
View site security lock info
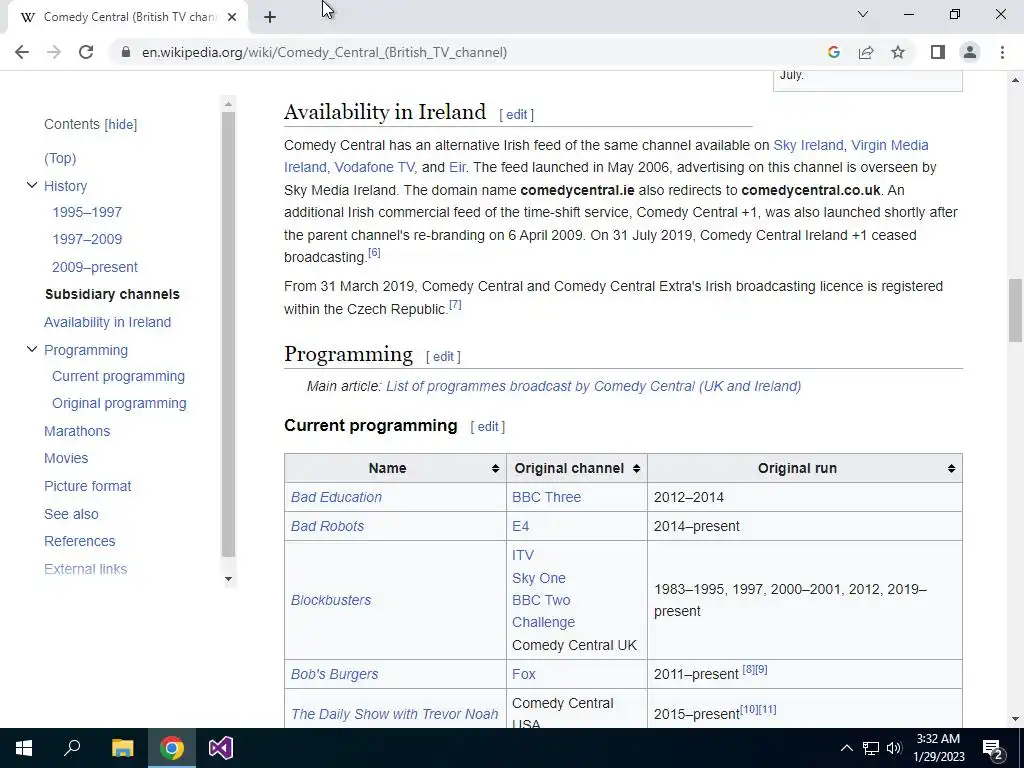tap(126, 52)
